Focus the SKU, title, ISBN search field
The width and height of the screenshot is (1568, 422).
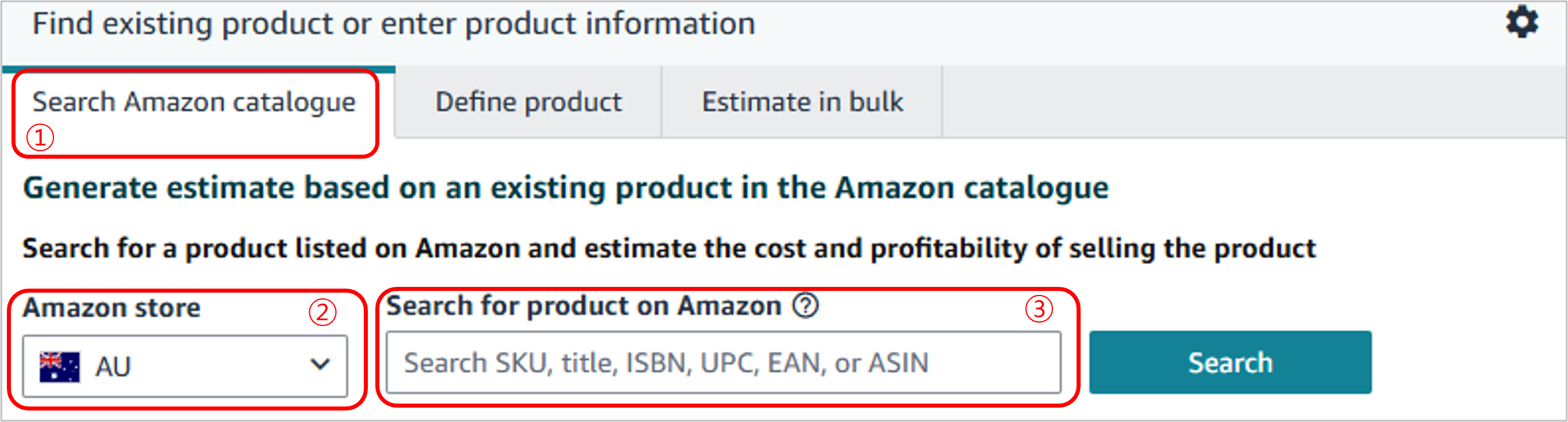pyautogui.click(x=724, y=362)
